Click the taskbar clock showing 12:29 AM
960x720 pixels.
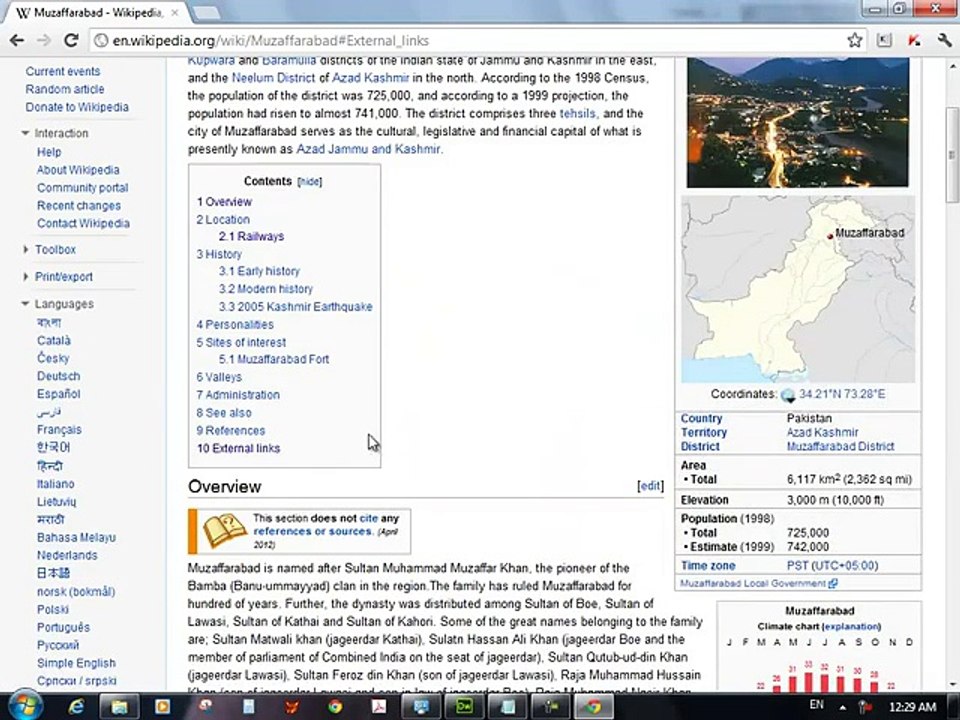coord(913,707)
